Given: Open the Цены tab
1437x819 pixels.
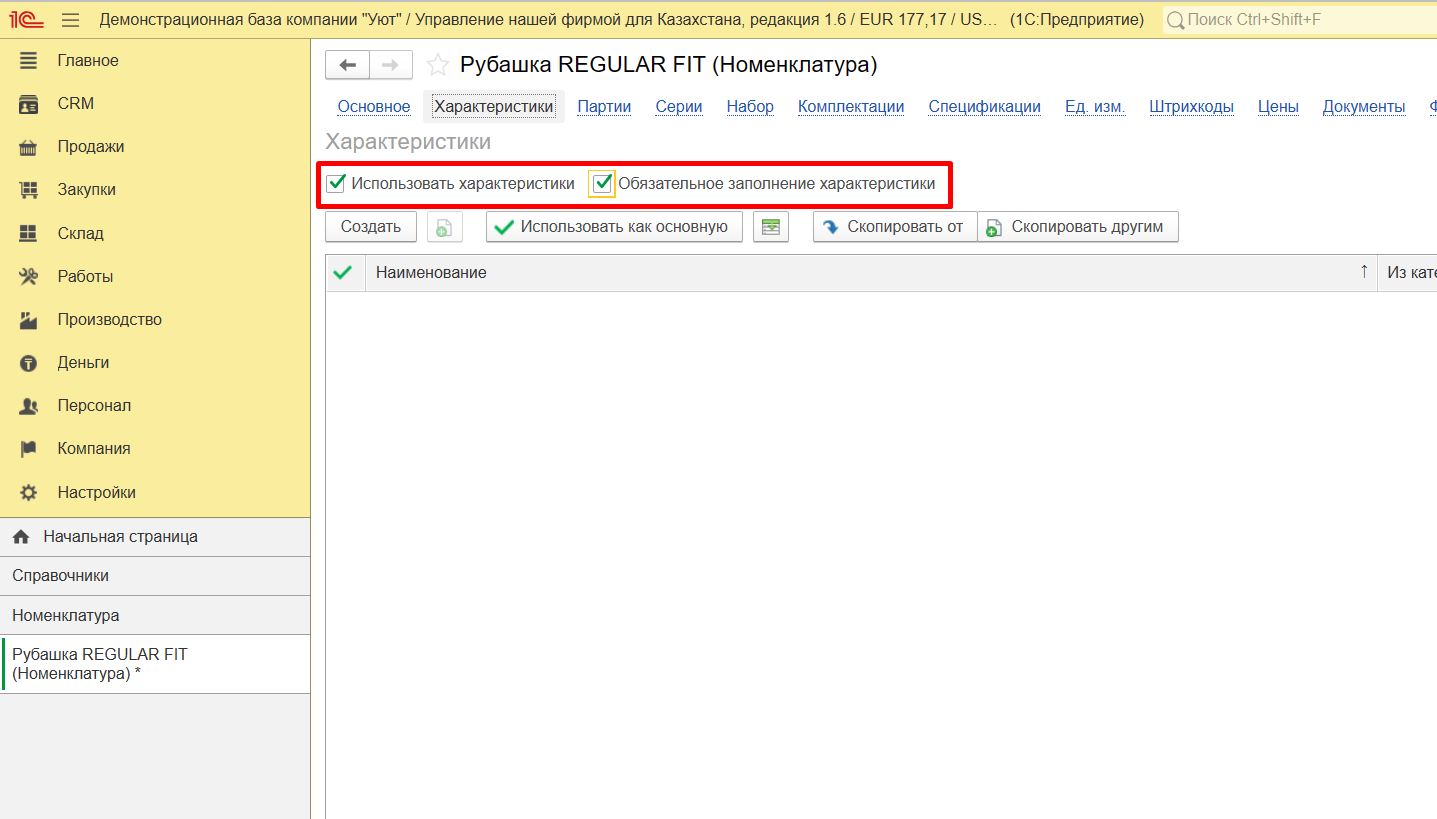Looking at the screenshot, I should pos(1277,107).
